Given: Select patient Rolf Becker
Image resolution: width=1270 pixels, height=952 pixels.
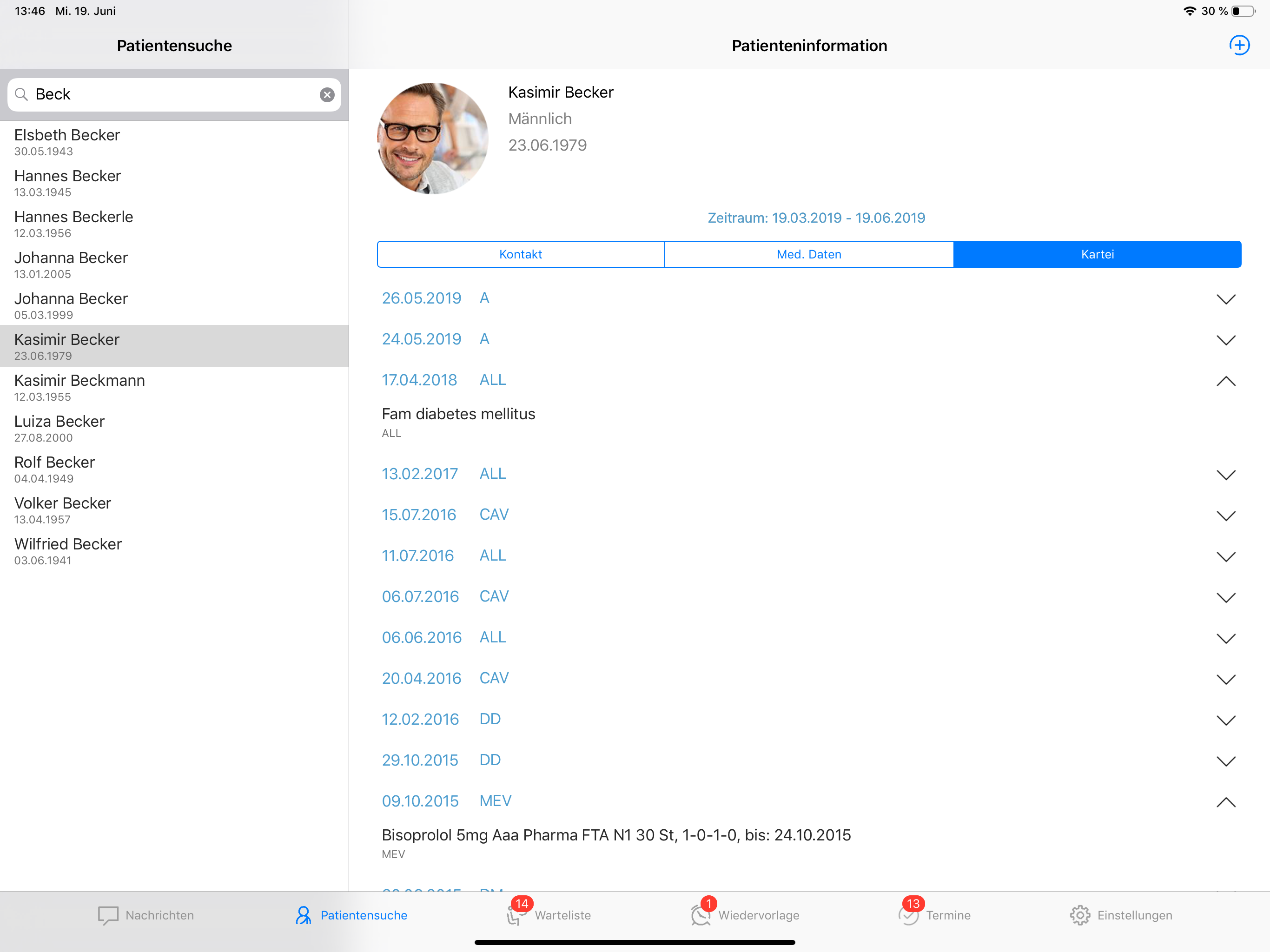Looking at the screenshot, I should tap(174, 469).
